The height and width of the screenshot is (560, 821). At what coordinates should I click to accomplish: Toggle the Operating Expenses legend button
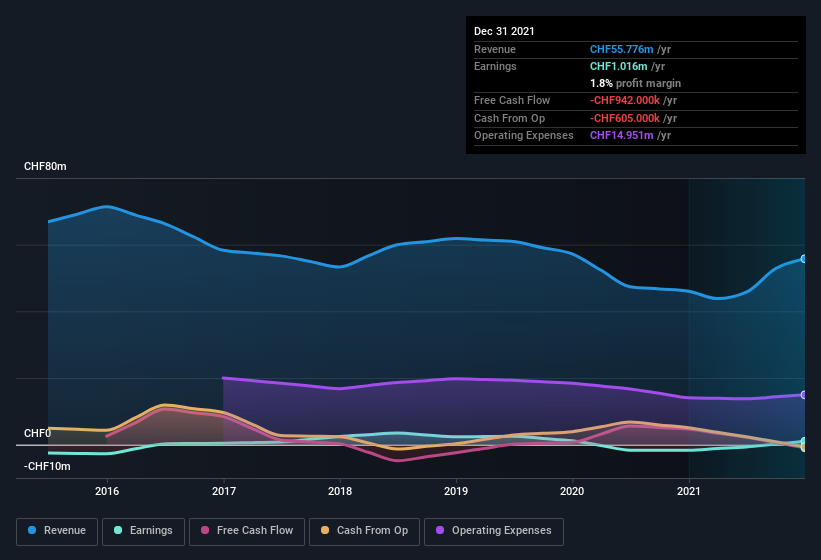pos(494,531)
